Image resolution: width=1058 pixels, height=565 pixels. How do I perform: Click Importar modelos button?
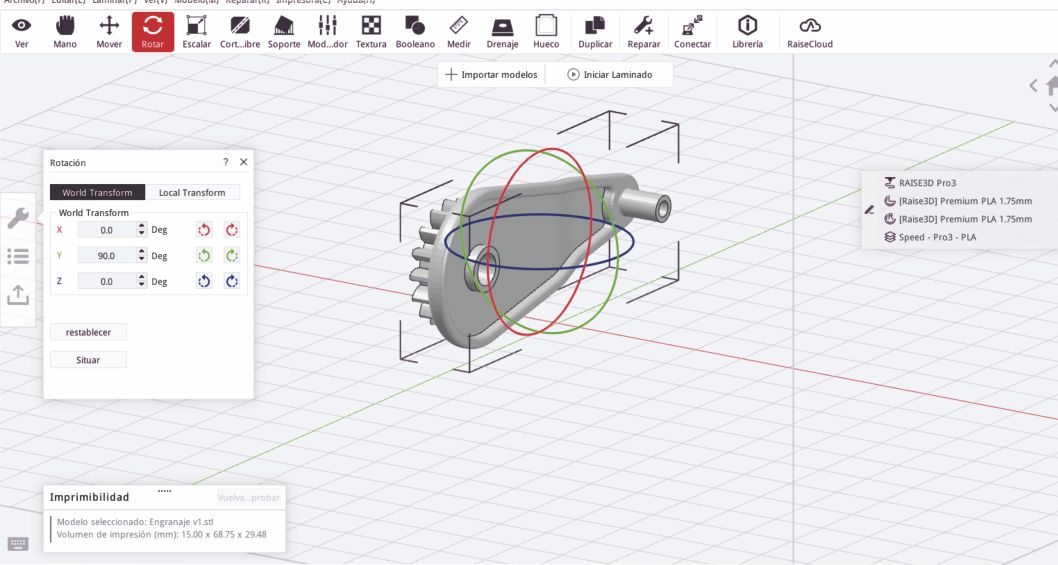click(x=491, y=74)
